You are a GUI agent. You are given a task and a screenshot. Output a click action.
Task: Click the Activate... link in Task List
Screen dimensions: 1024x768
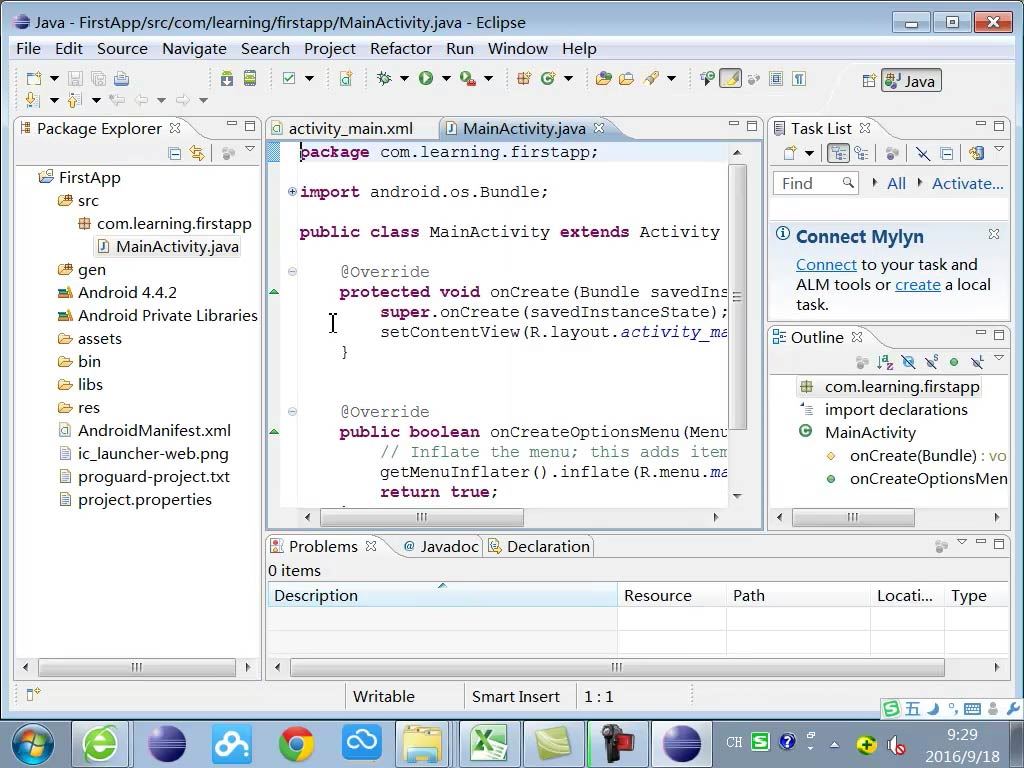coord(967,183)
